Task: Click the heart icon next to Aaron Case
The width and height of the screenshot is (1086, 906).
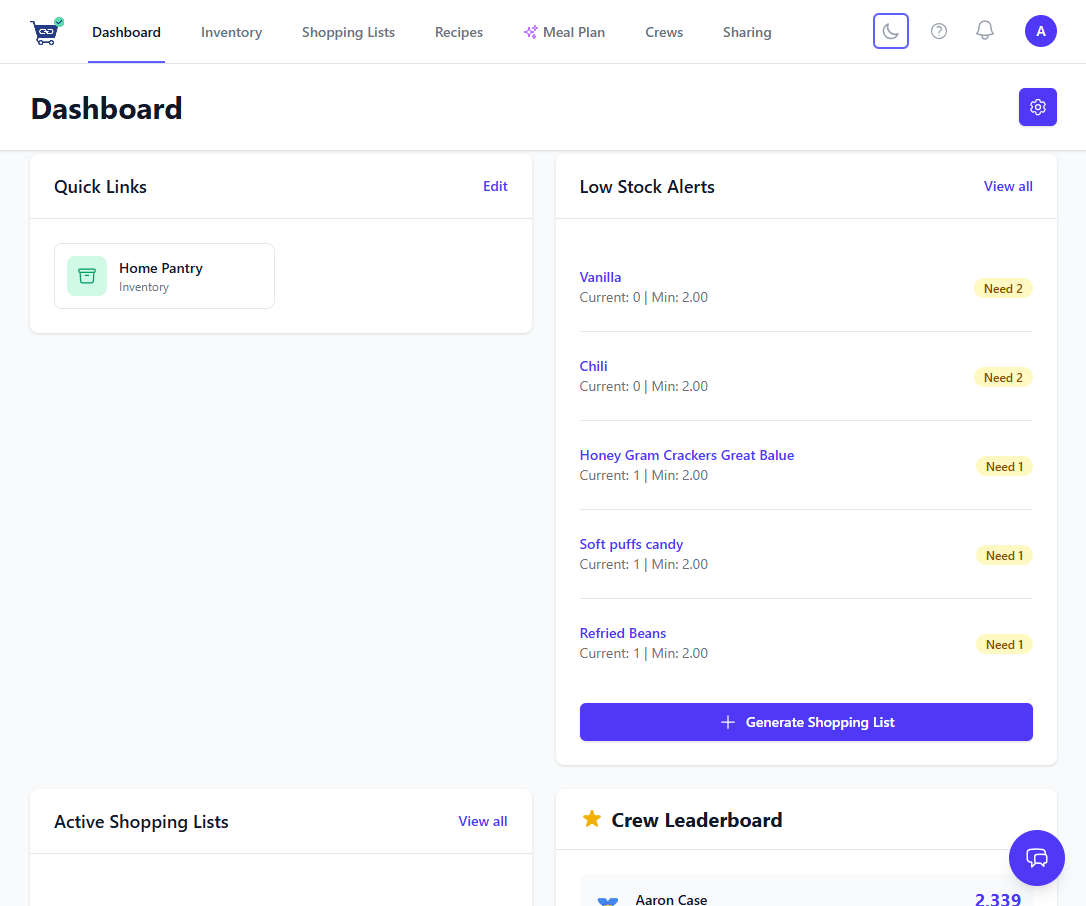Action: click(606, 899)
